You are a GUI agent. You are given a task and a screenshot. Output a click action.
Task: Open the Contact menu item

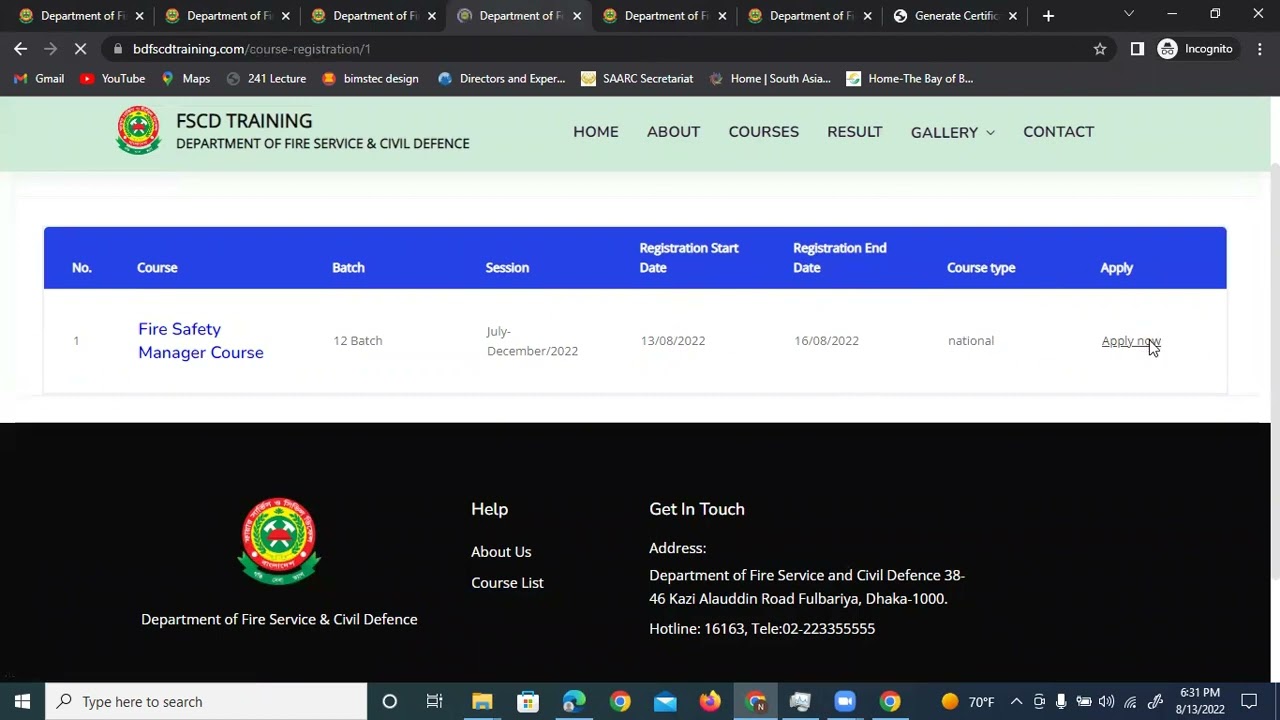[1059, 132]
